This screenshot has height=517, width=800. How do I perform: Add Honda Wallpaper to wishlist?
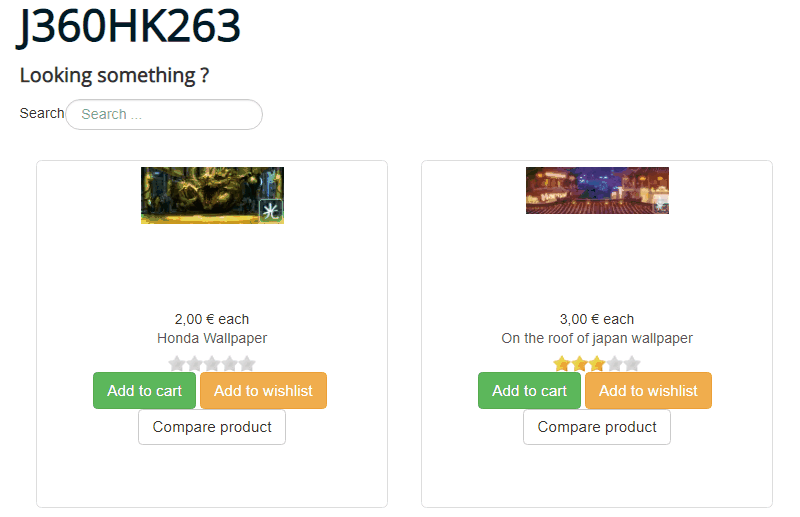tap(263, 390)
